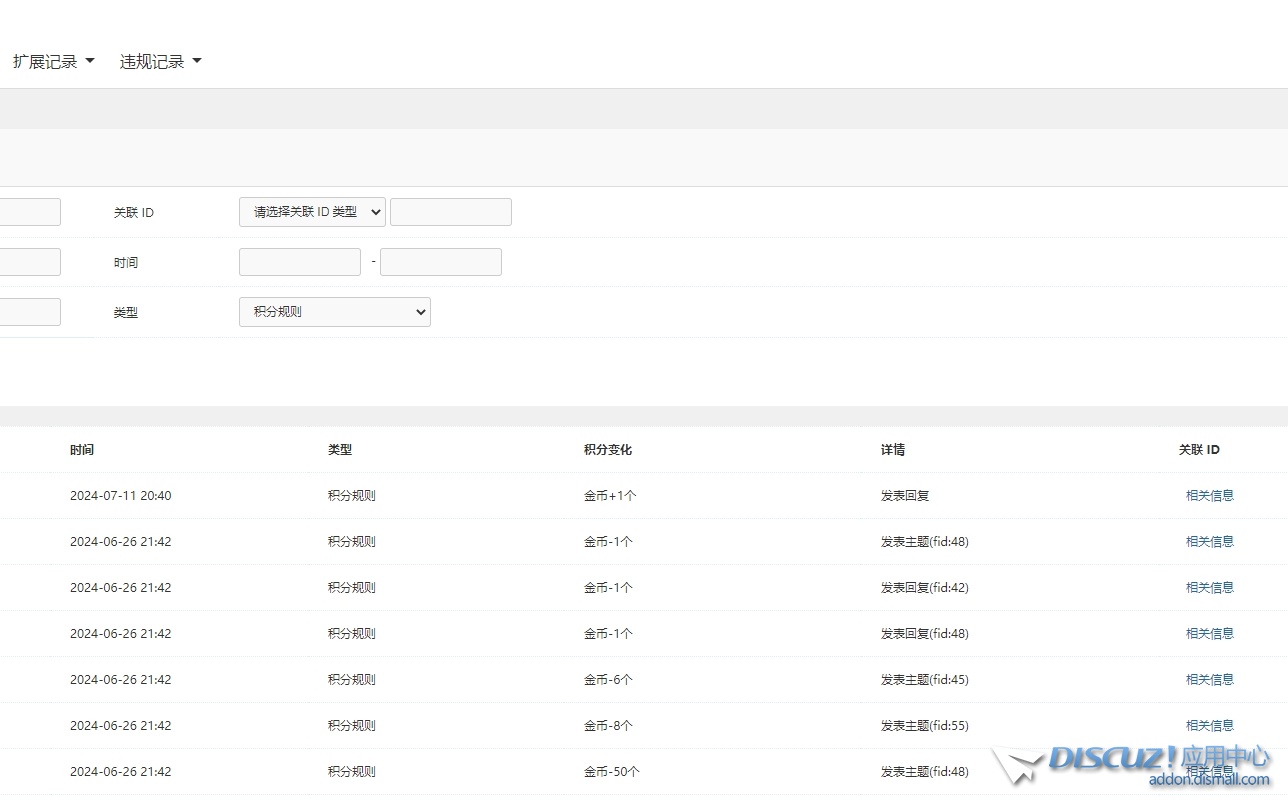This screenshot has width=1288, height=805.
Task: Click the partially visible input left of 时间 label
Action: pos(30,262)
